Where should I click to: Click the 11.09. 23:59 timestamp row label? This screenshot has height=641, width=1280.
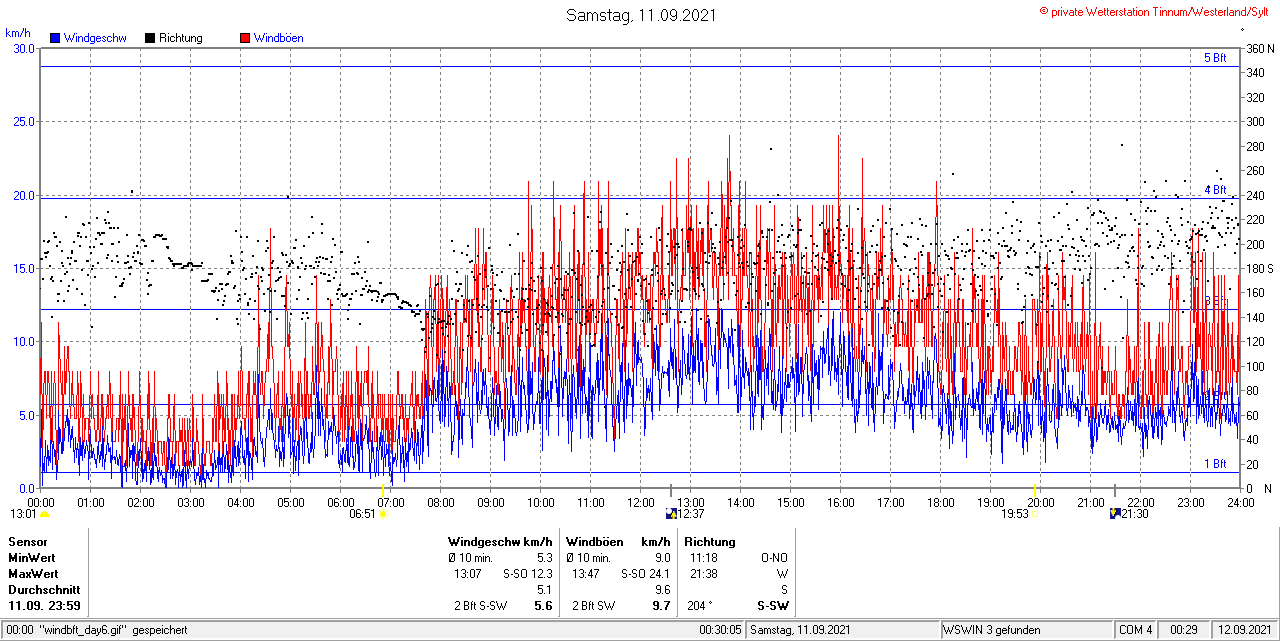pos(44,606)
